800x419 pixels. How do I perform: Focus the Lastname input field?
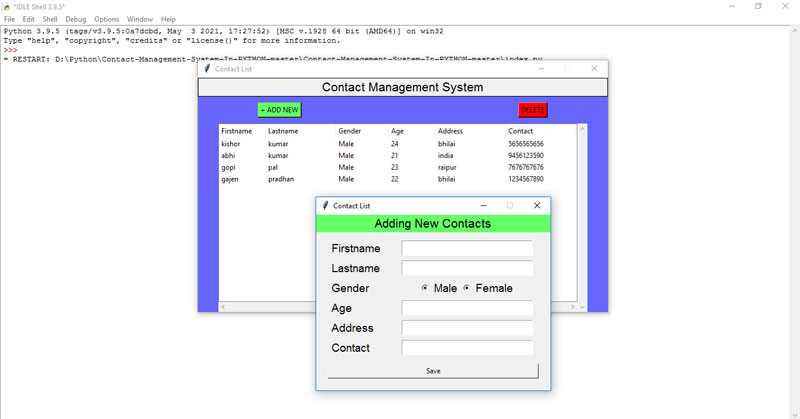click(467, 268)
